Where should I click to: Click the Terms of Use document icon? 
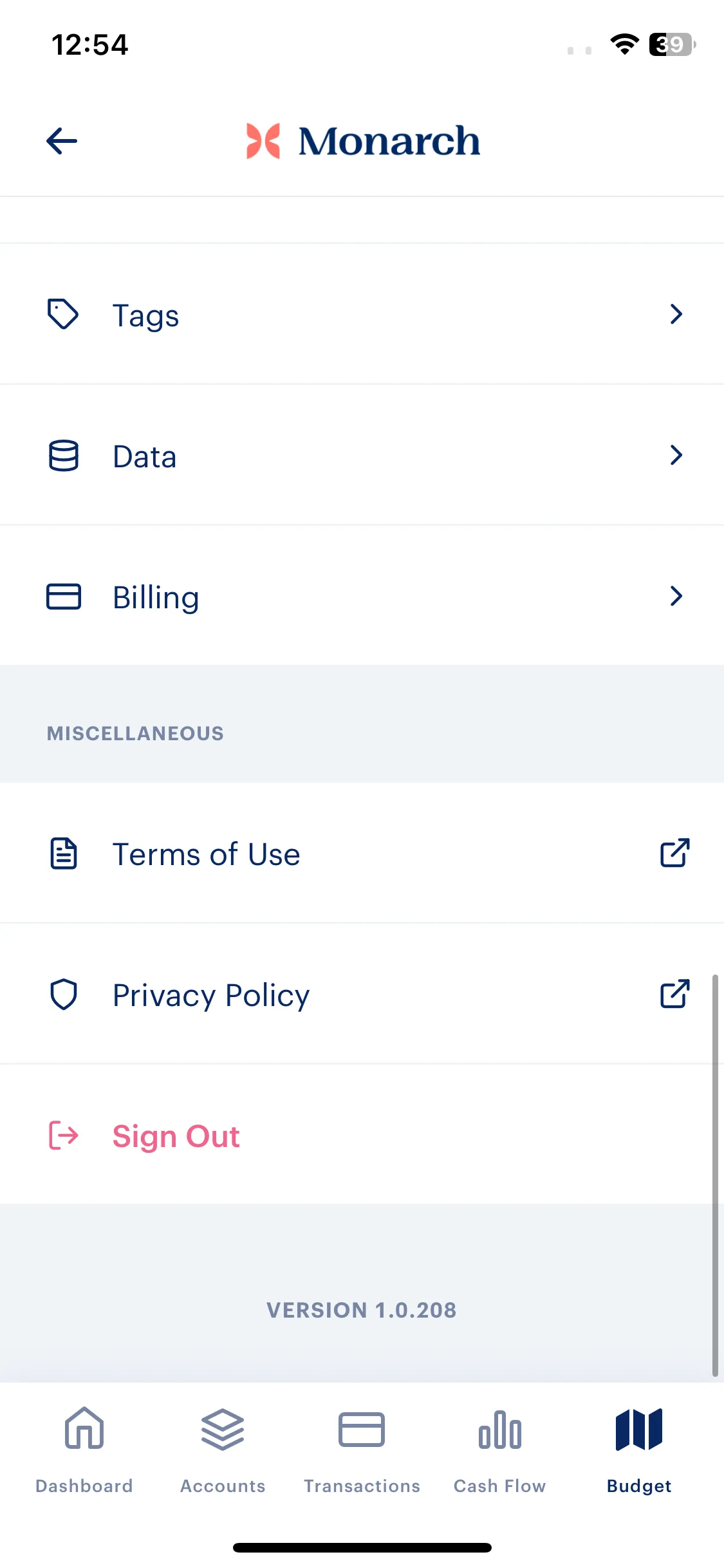tap(64, 854)
